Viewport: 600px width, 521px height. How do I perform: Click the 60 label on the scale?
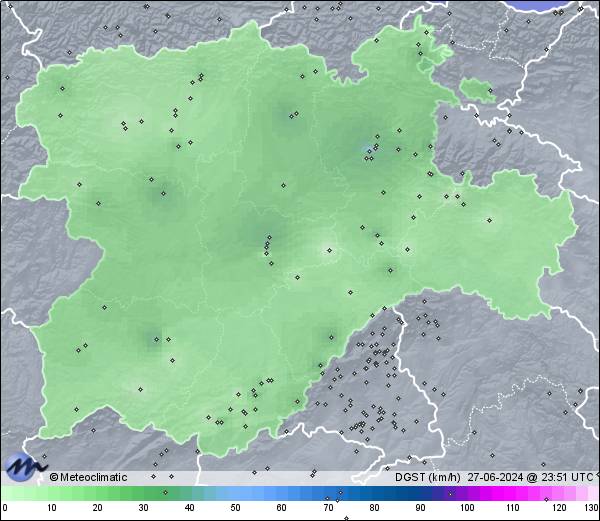pyautogui.click(x=282, y=508)
